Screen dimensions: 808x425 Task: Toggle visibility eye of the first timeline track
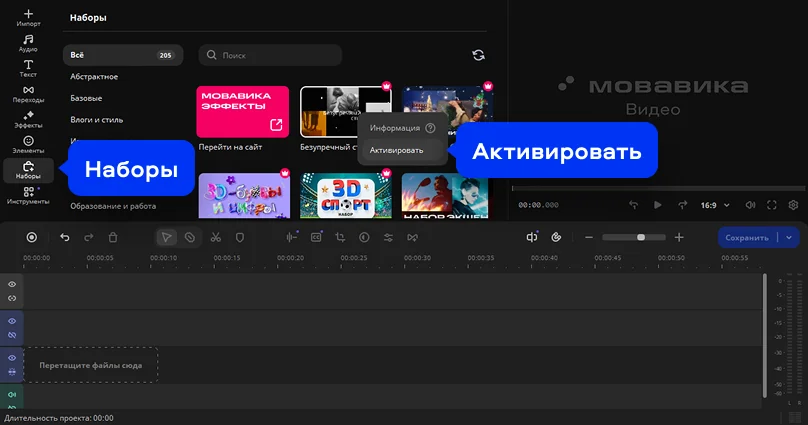pyautogui.click(x=12, y=284)
